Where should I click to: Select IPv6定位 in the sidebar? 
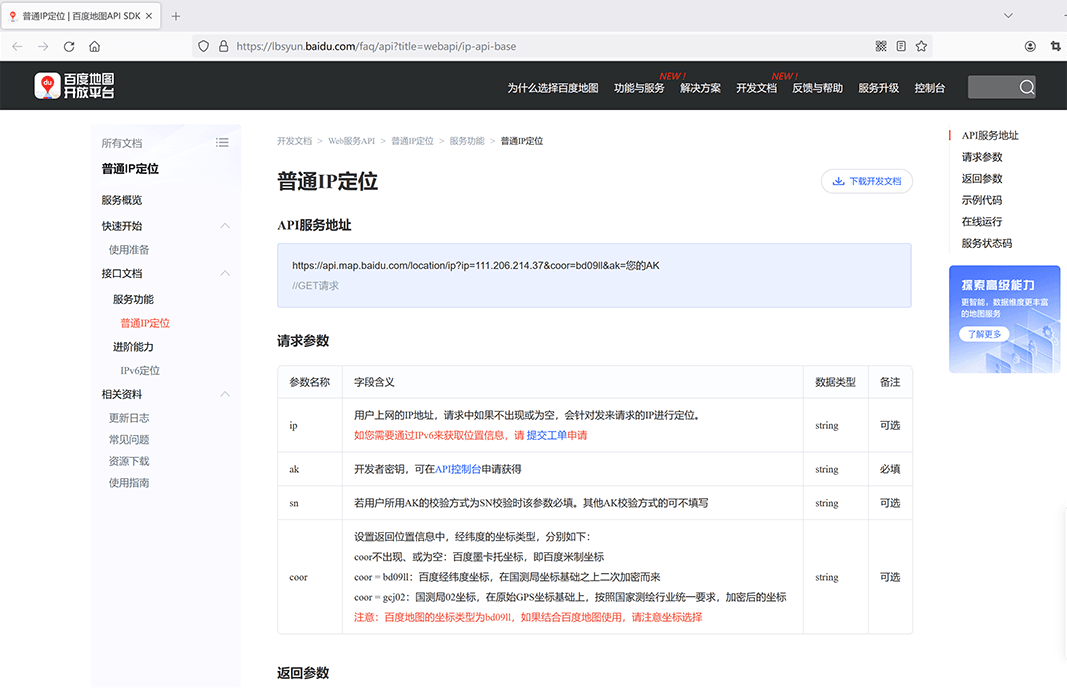(140, 371)
